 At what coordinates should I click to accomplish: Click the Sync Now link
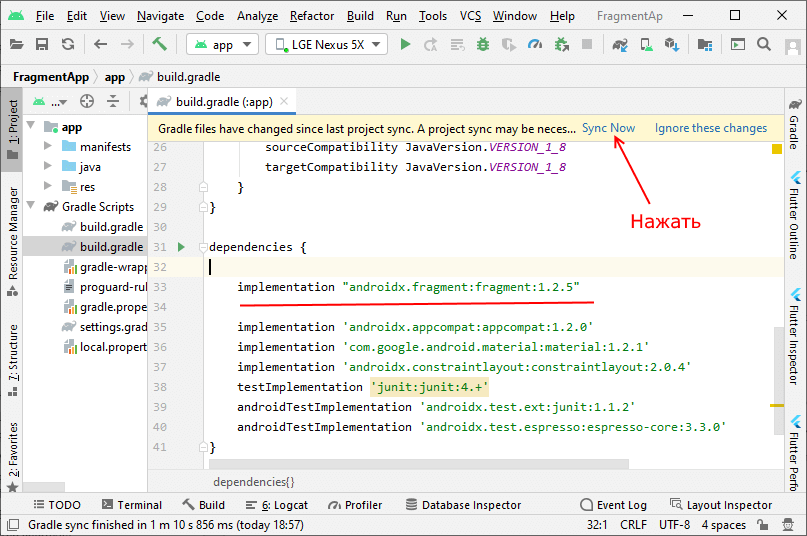coord(608,128)
